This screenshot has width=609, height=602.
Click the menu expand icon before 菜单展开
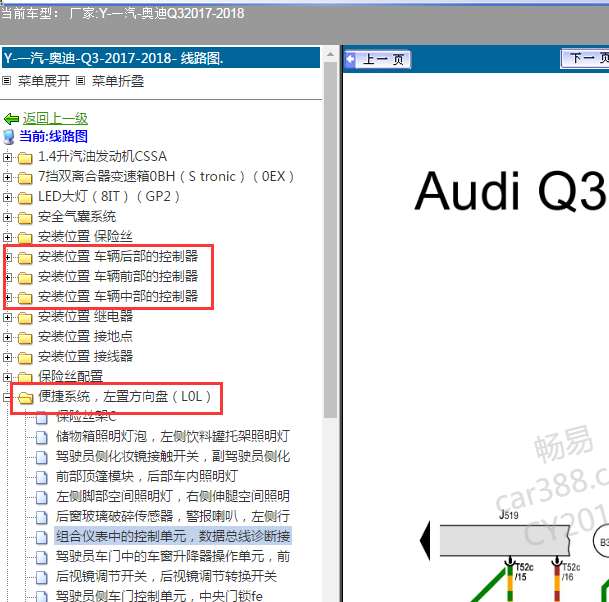click(x=7, y=81)
